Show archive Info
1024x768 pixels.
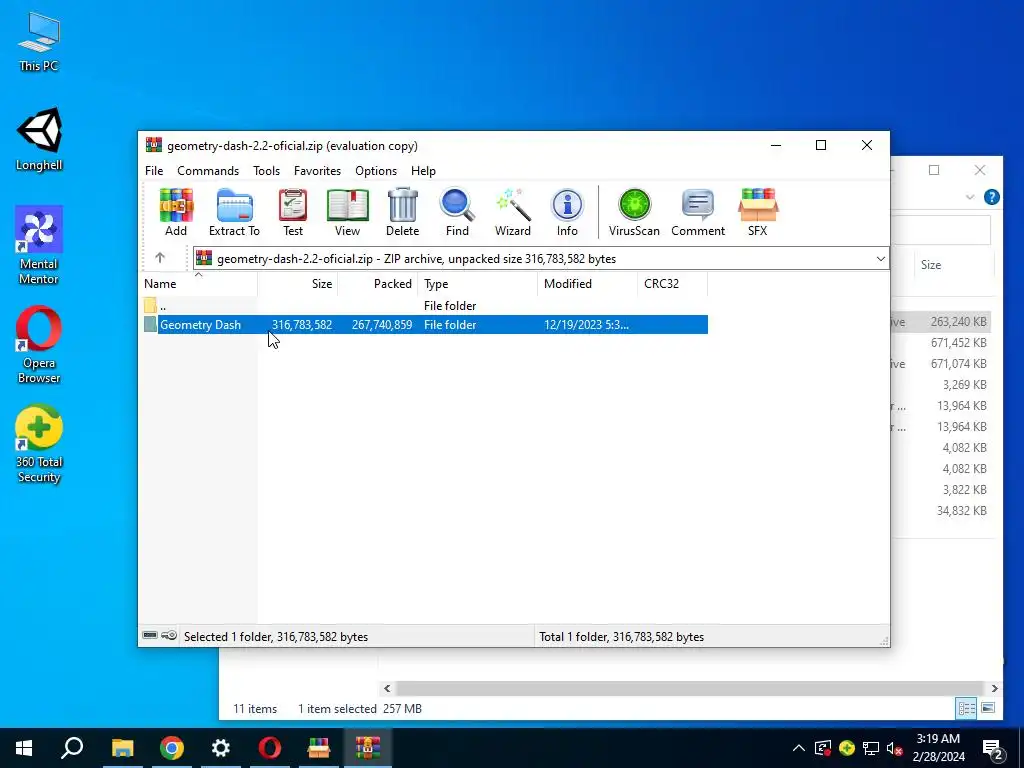[567, 212]
